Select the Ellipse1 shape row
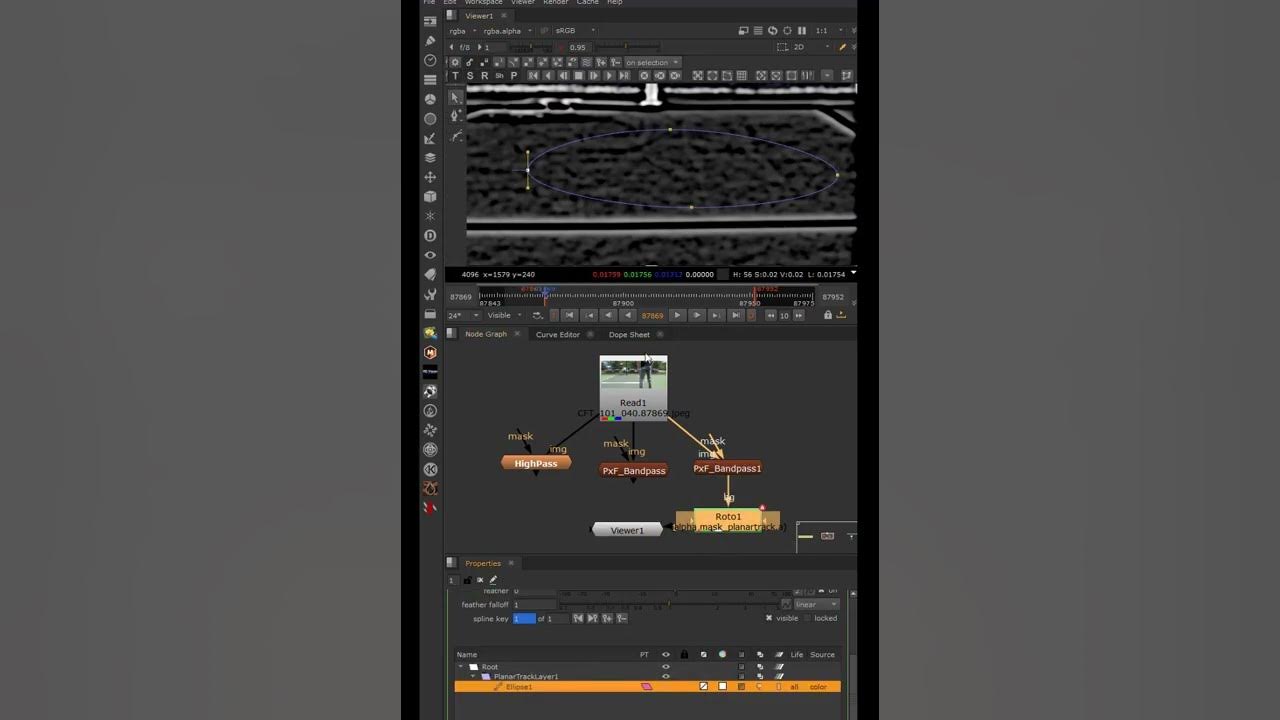1280x720 pixels. (x=648, y=687)
